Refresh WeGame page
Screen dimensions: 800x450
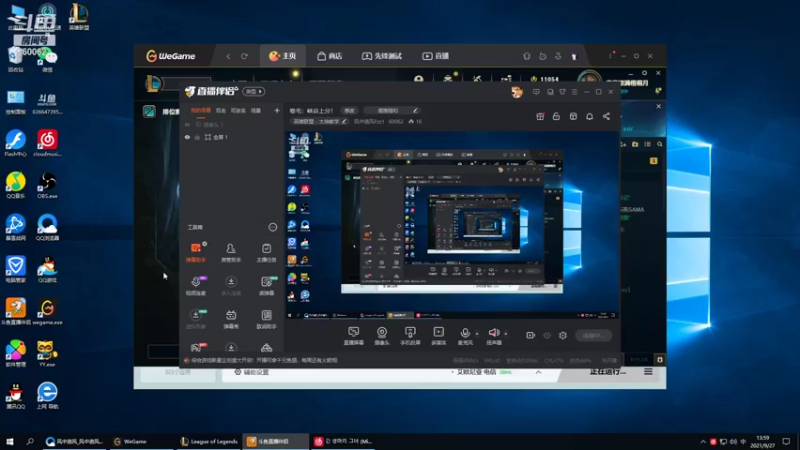(244, 56)
